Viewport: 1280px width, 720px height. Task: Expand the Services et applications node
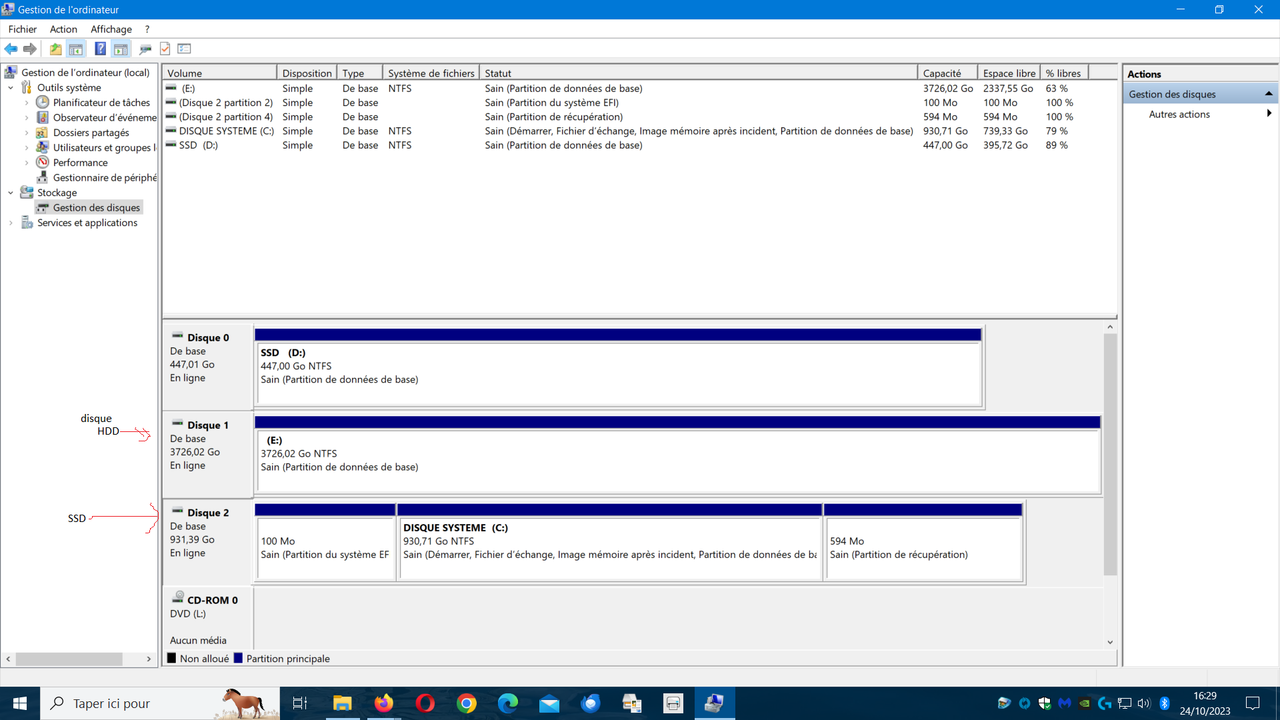point(10,222)
